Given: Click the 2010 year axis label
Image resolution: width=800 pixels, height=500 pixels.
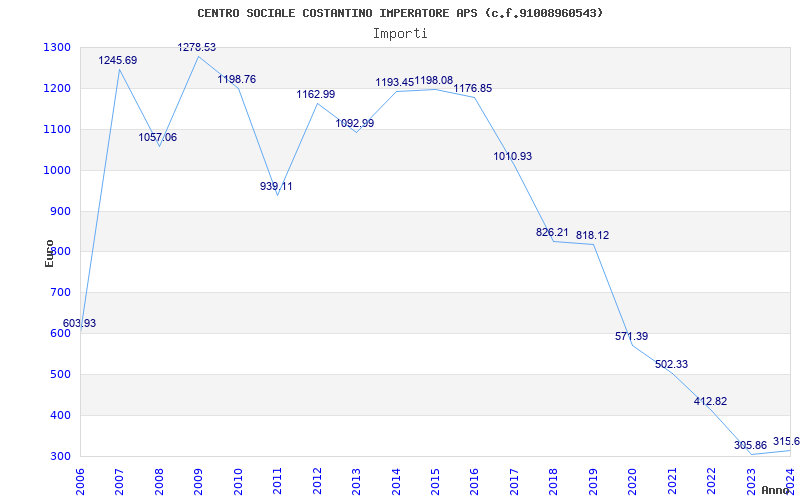Looking at the screenshot, I should [x=237, y=481].
